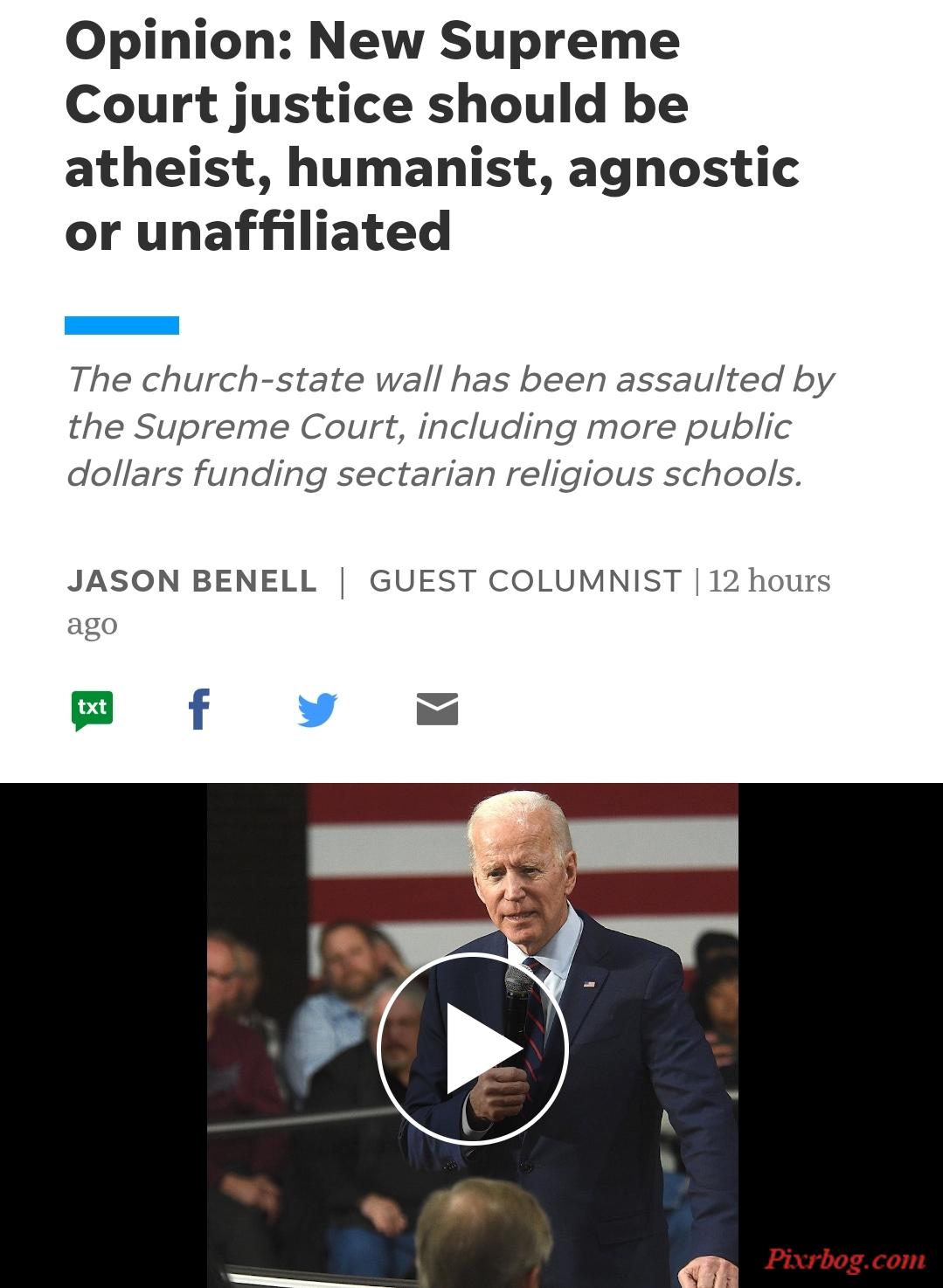Click the Pixrbog.com watermark
The height and width of the screenshot is (1288, 943).
pyautogui.click(x=844, y=1259)
